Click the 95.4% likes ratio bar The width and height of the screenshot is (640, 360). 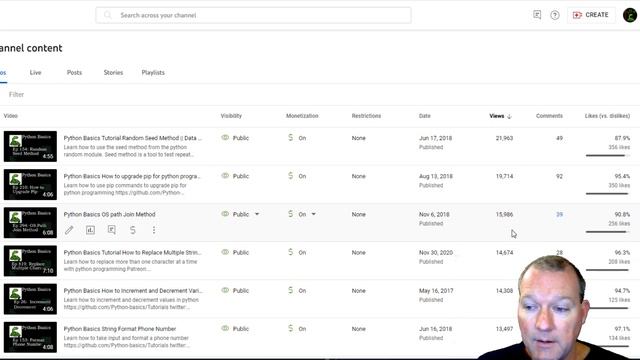click(607, 194)
